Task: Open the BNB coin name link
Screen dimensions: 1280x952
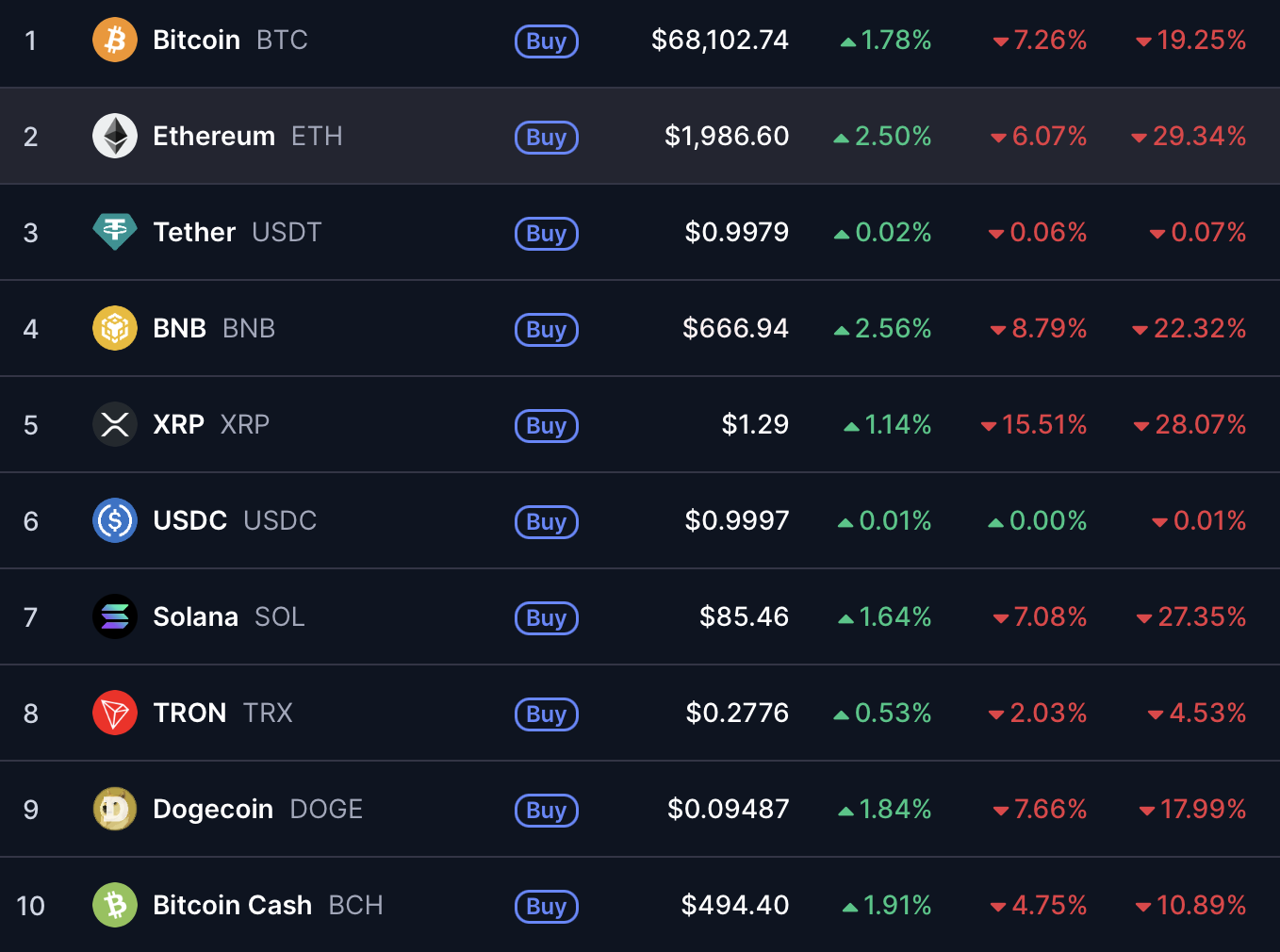Action: tap(179, 329)
